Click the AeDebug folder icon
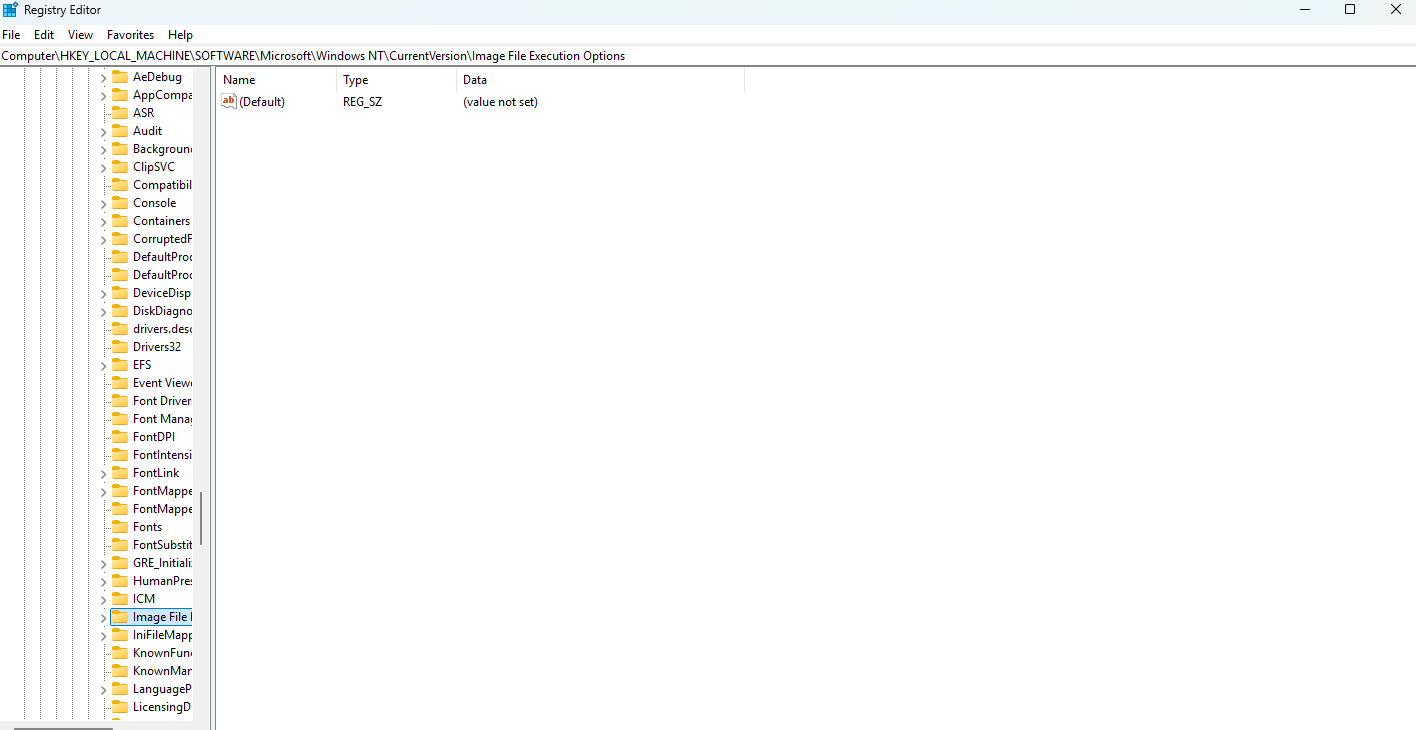 coord(120,77)
